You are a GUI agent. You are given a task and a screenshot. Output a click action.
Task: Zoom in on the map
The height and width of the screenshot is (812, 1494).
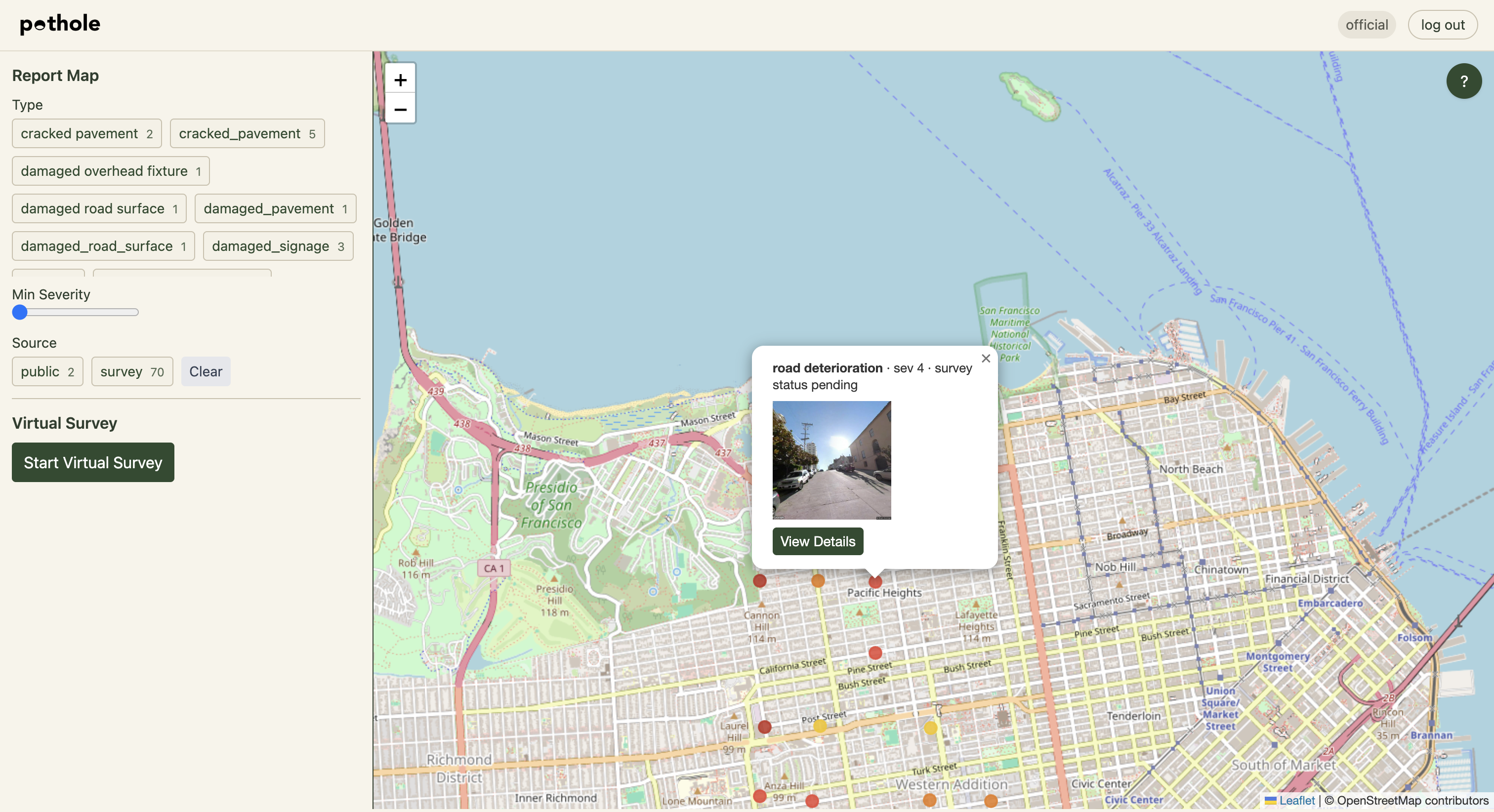pyautogui.click(x=400, y=80)
